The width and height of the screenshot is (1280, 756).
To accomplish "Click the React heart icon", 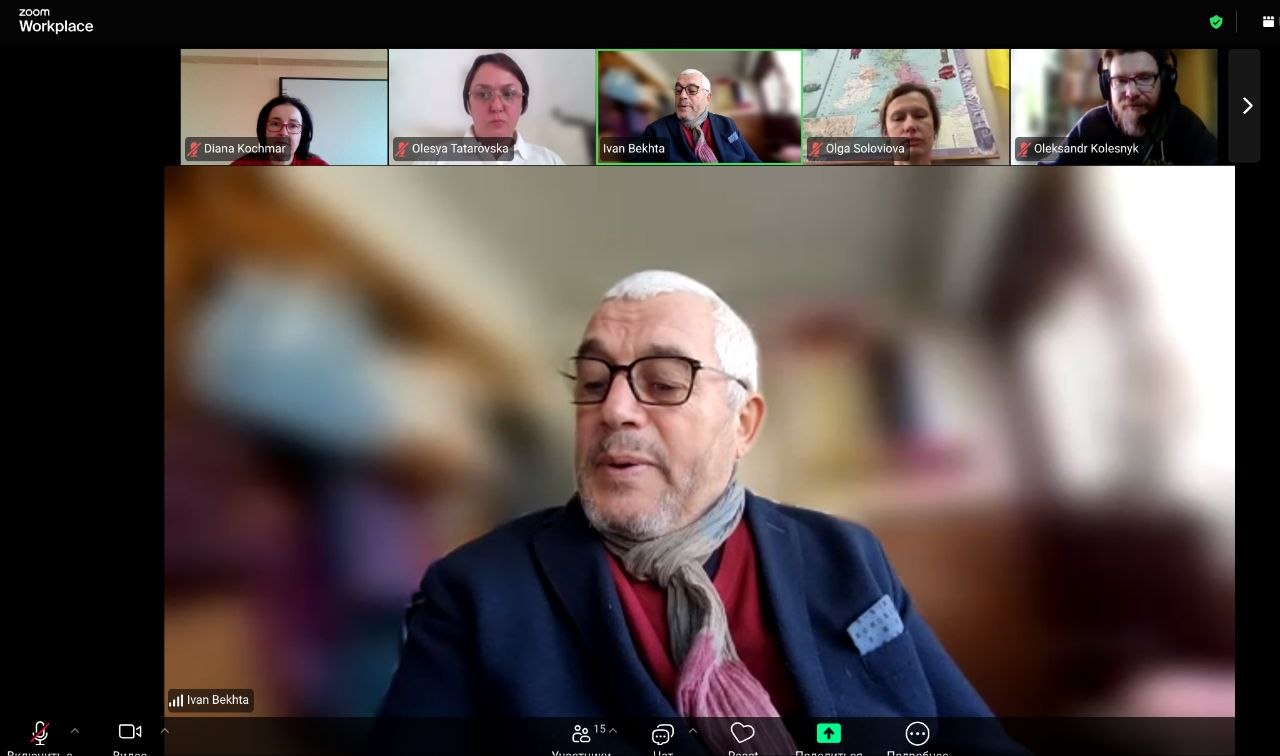I will [742, 734].
